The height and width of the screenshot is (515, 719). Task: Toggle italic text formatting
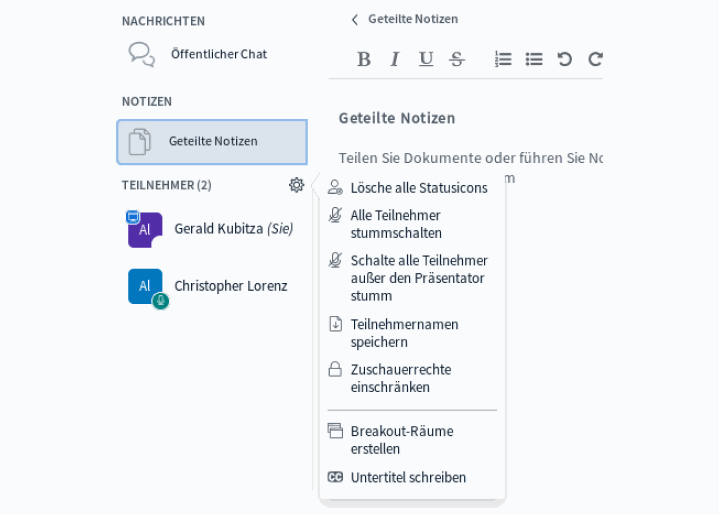click(395, 59)
